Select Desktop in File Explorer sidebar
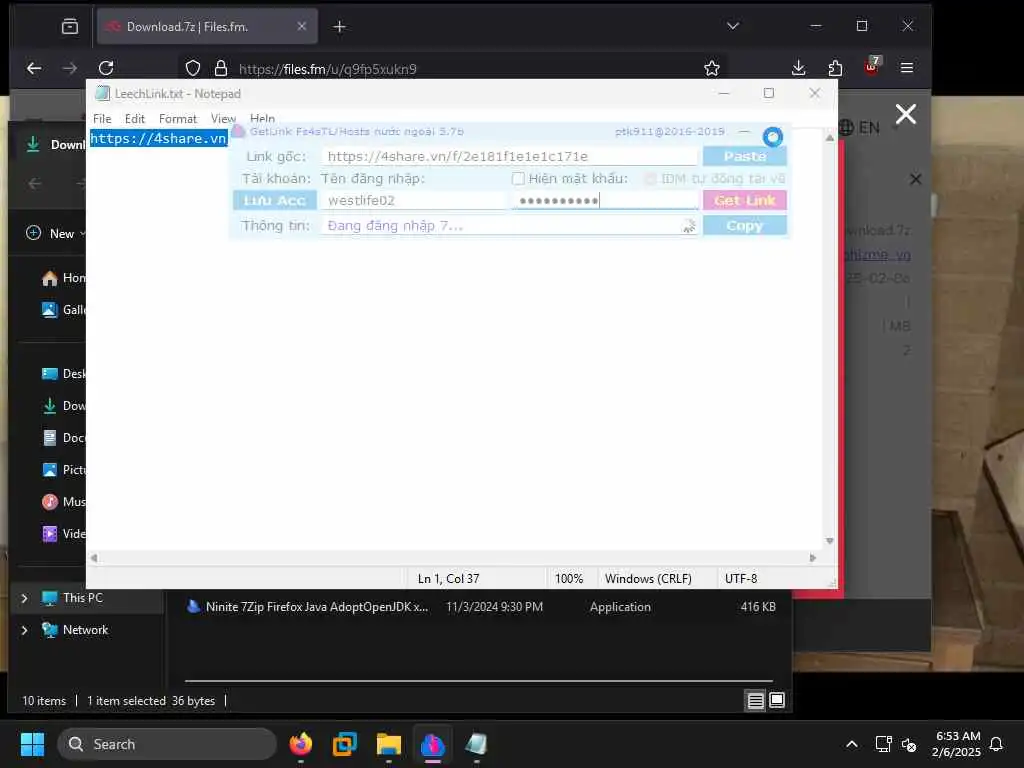The image size is (1024, 768). point(63,374)
